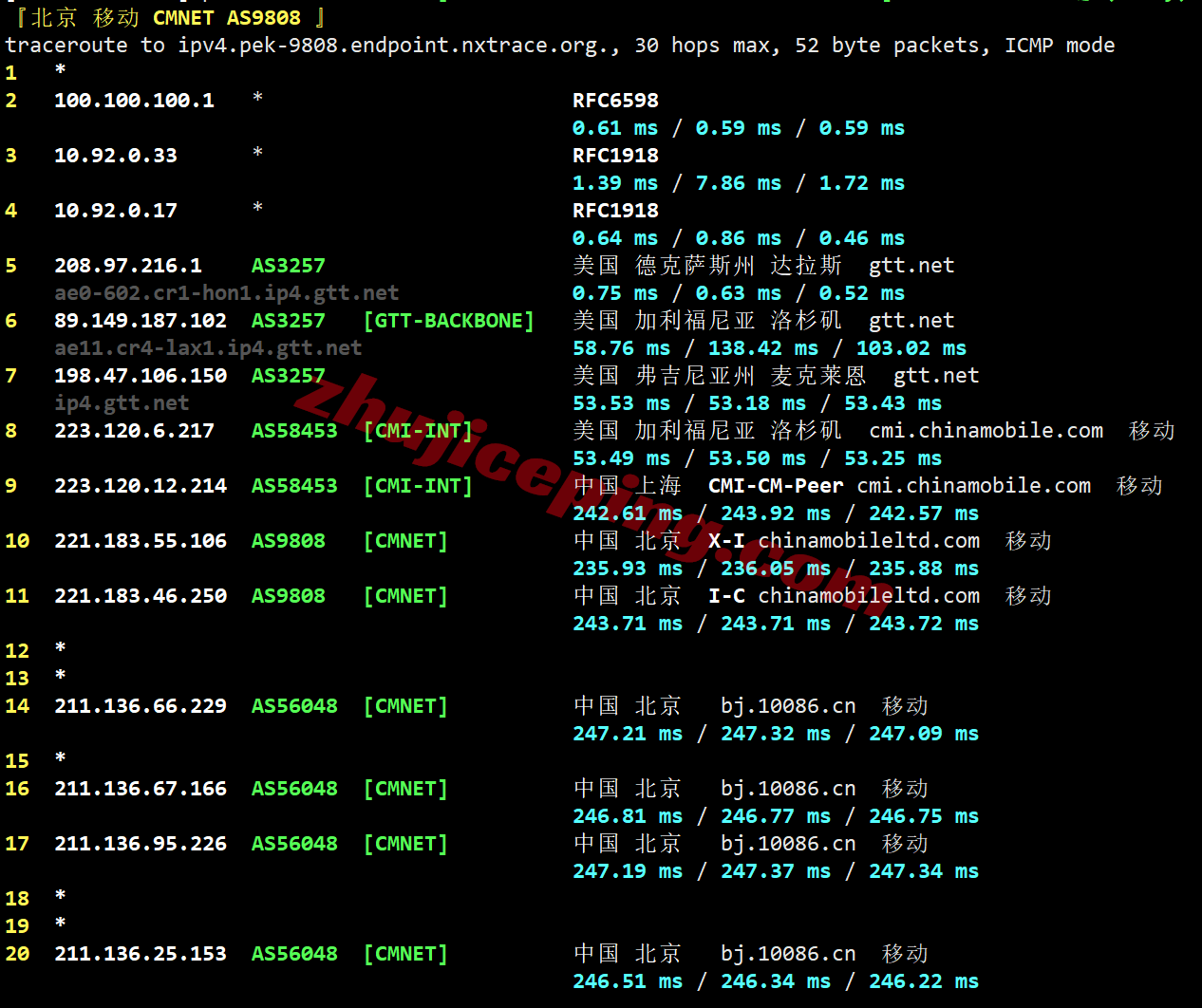Click the latency value 235.88 ms
The width and height of the screenshot is (1202, 1008).
[x=924, y=569]
